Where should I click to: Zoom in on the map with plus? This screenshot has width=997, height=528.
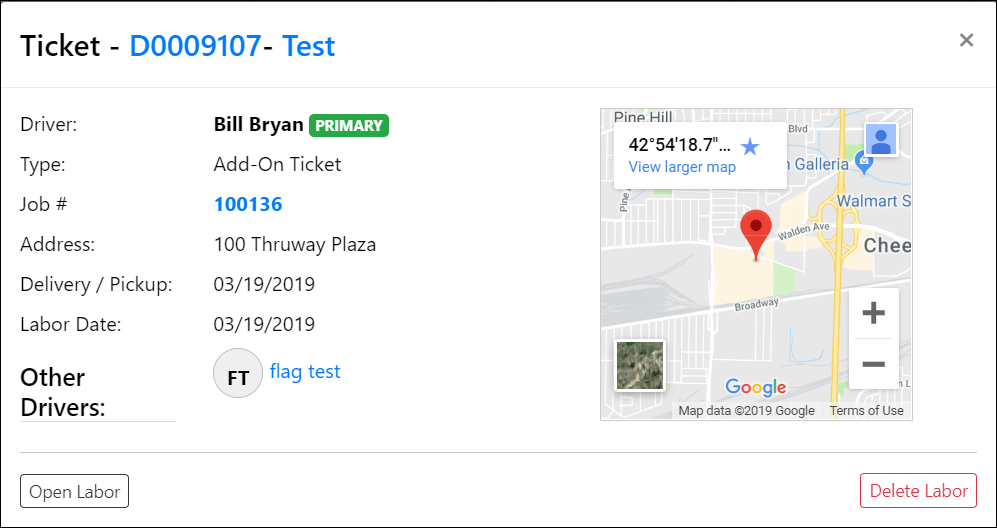click(873, 313)
